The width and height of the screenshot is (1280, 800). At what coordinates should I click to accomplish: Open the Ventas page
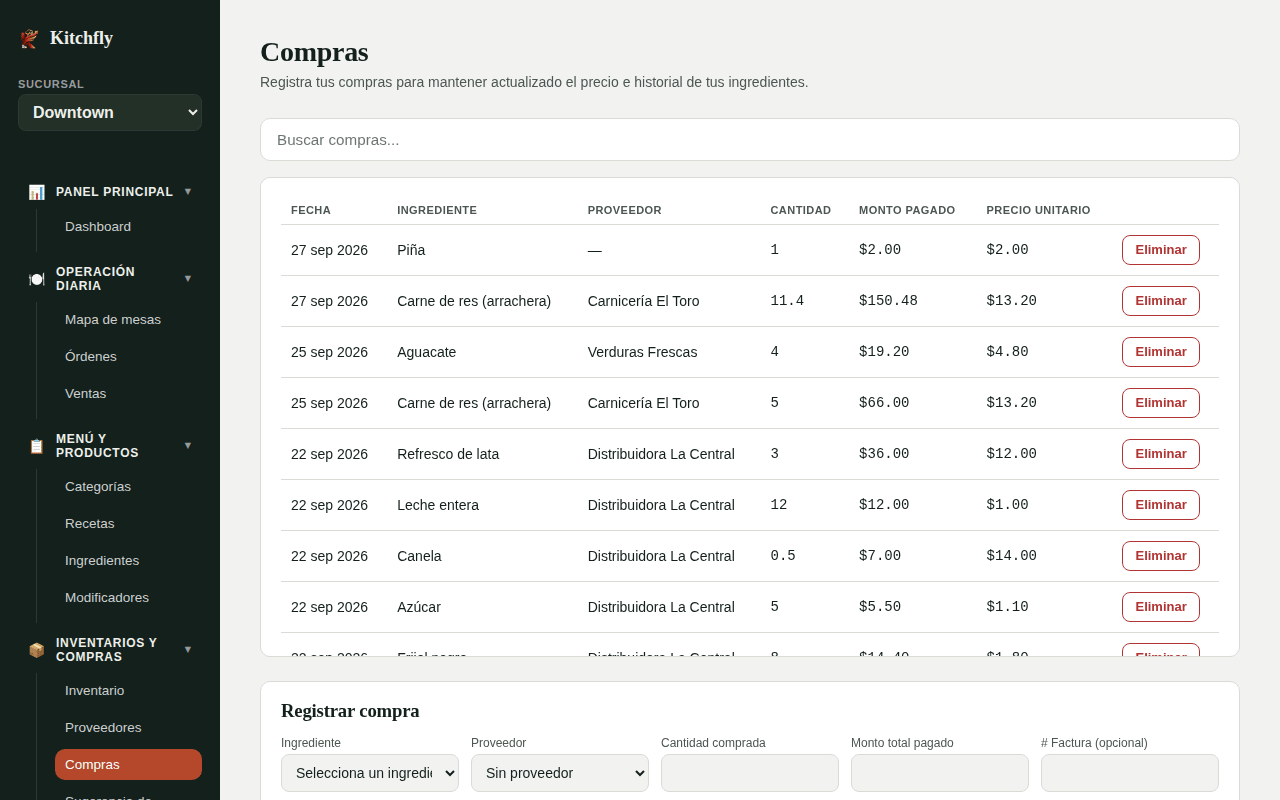coord(128,394)
